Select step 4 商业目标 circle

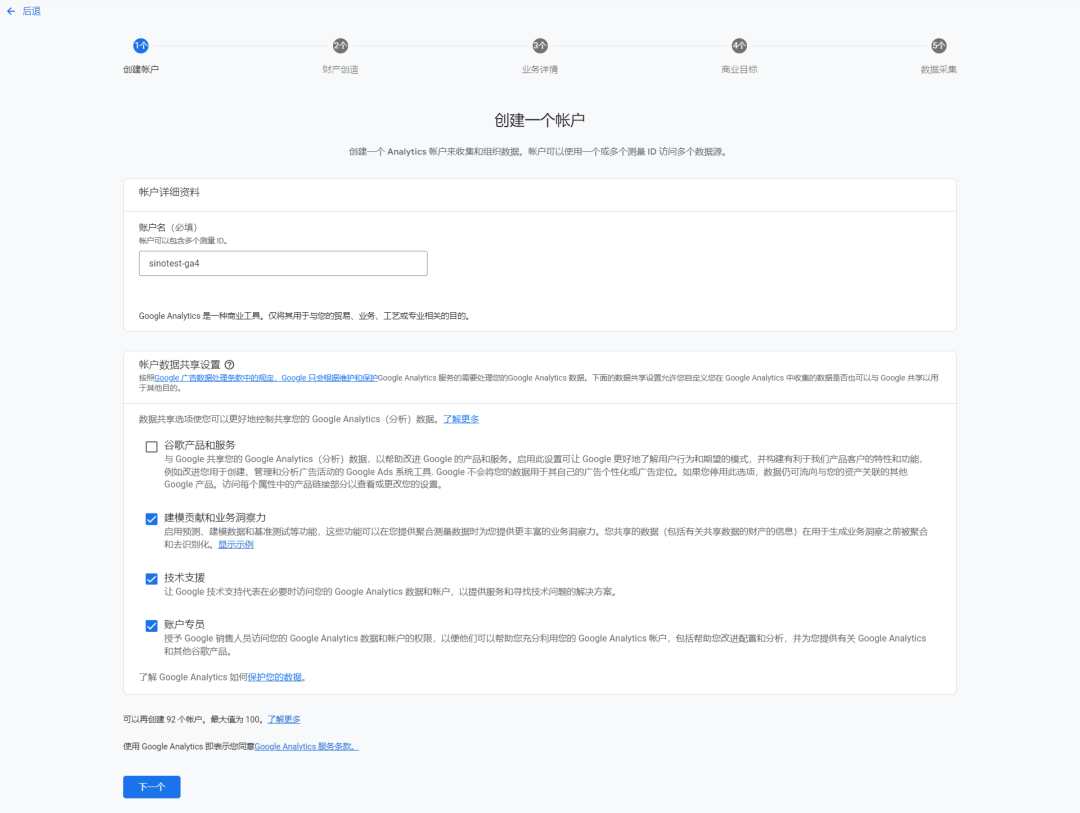(x=739, y=46)
